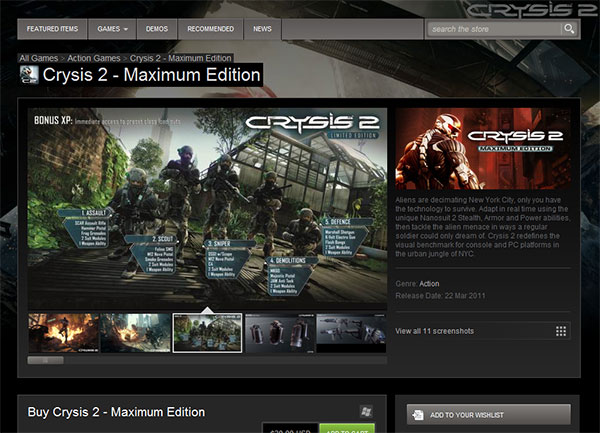Open the Games dropdown menu

point(112,29)
